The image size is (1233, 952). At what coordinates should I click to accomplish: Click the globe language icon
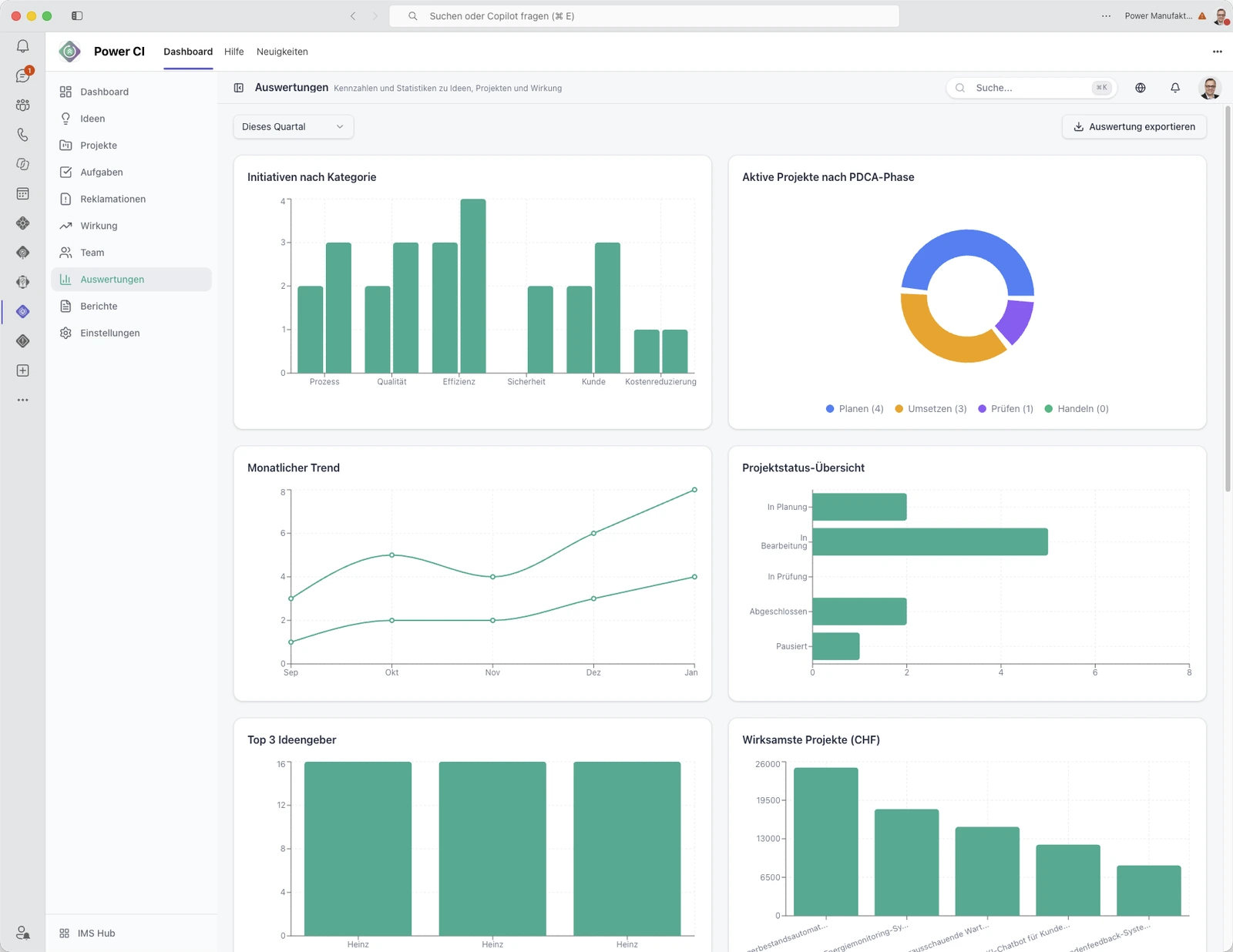pos(1141,88)
